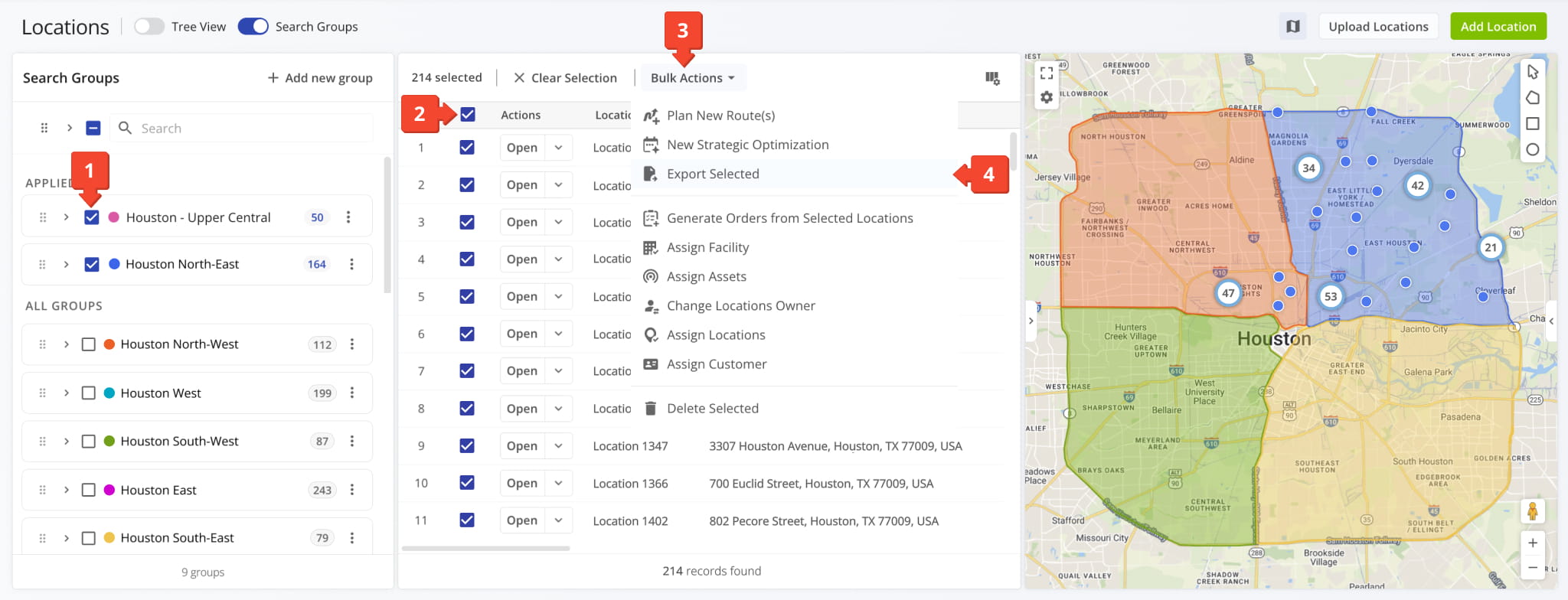This screenshot has width=1568, height=600.
Task: Choose Plan New Route(s) menu item
Action: point(795,116)
